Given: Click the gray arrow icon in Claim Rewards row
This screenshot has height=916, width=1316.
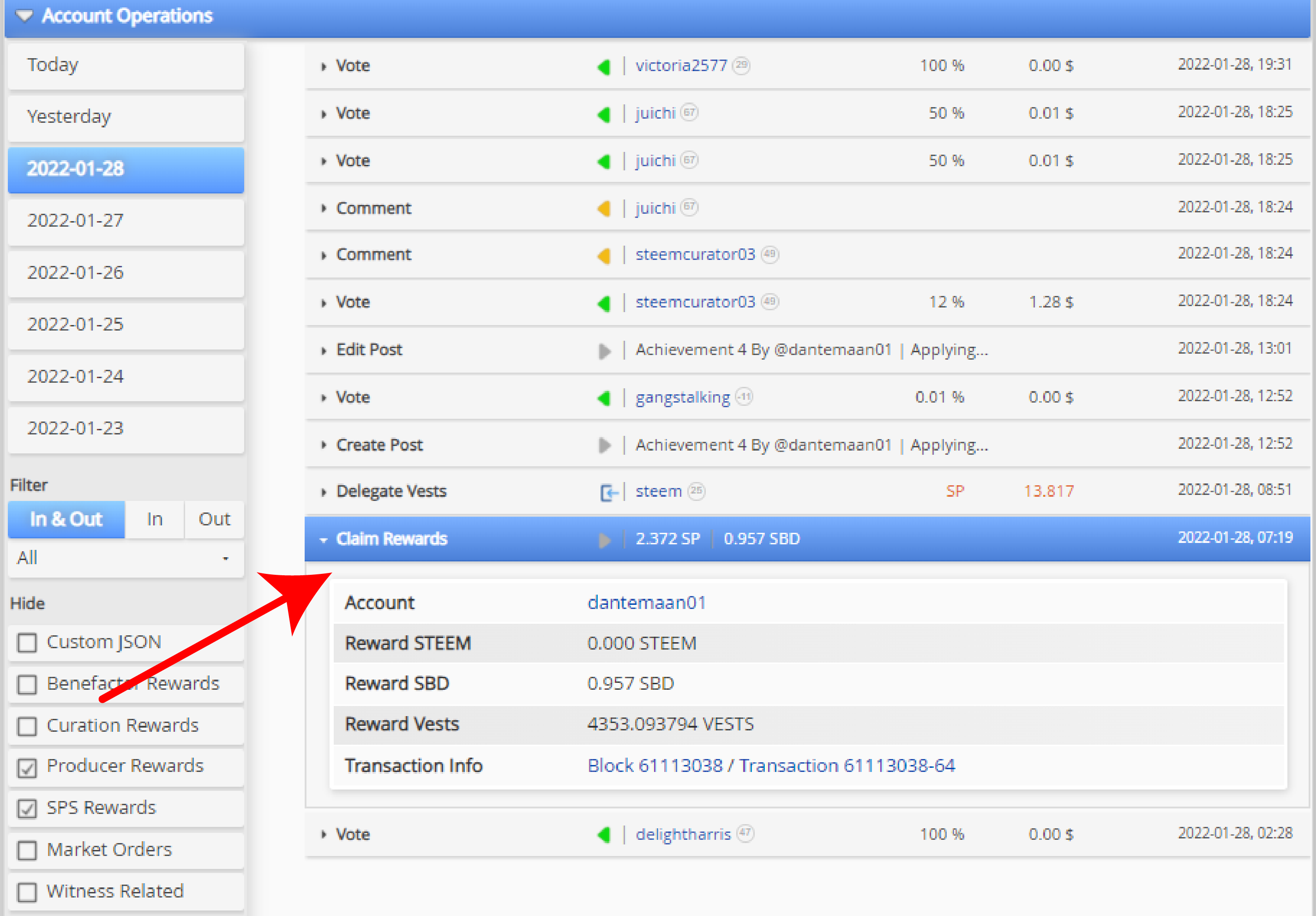Looking at the screenshot, I should (x=604, y=540).
